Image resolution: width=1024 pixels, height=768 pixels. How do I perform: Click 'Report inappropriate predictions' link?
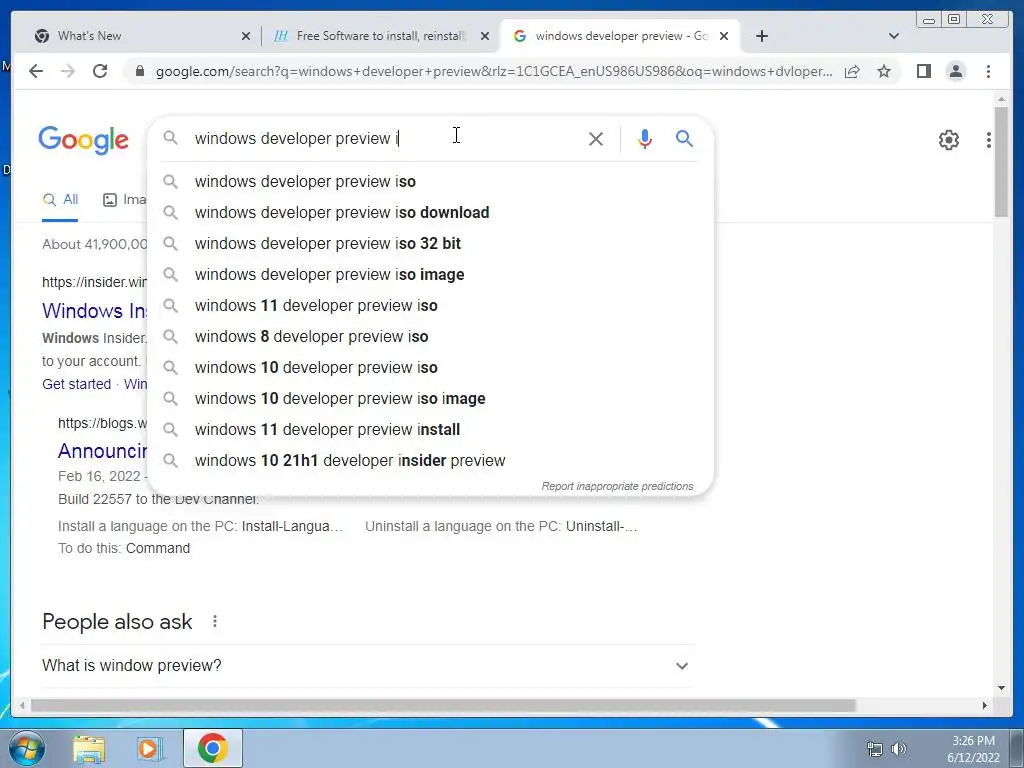pos(617,487)
